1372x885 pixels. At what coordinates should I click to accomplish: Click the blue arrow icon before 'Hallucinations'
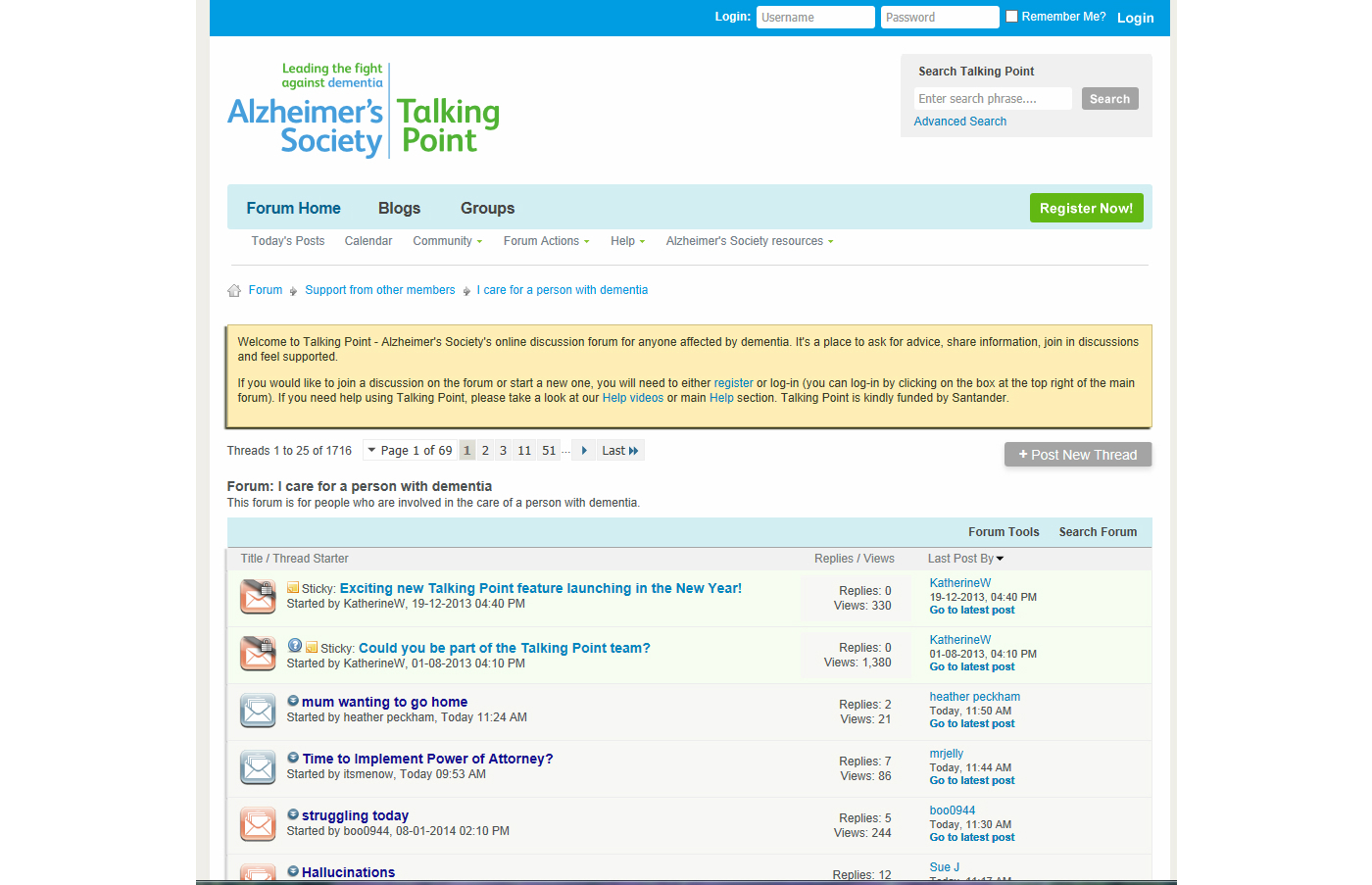(x=293, y=871)
